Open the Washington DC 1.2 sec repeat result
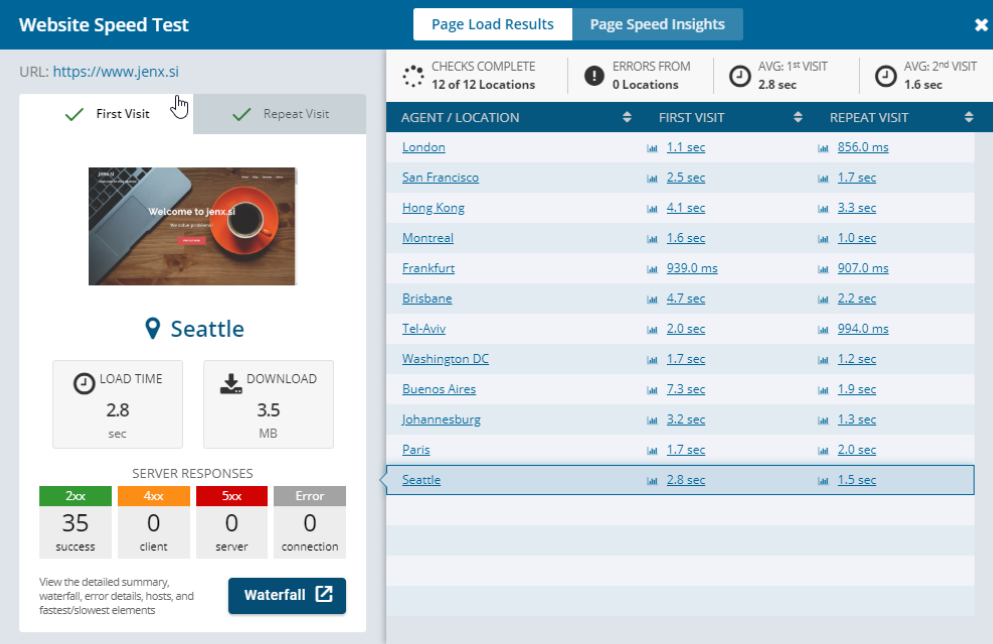 (857, 359)
